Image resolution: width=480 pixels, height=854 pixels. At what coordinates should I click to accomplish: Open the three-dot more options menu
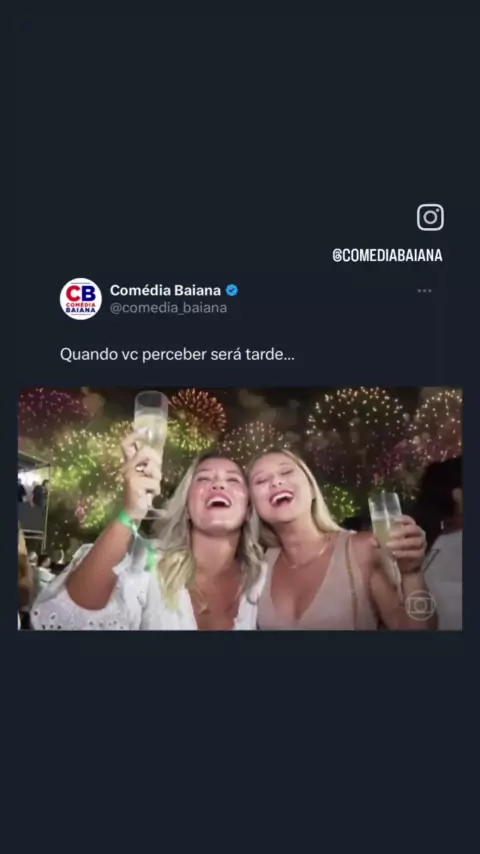tap(424, 291)
